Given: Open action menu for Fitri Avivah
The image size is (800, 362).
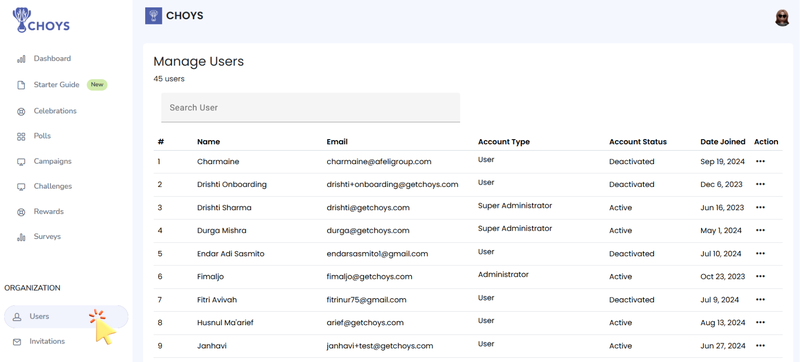Looking at the screenshot, I should pos(760,300).
